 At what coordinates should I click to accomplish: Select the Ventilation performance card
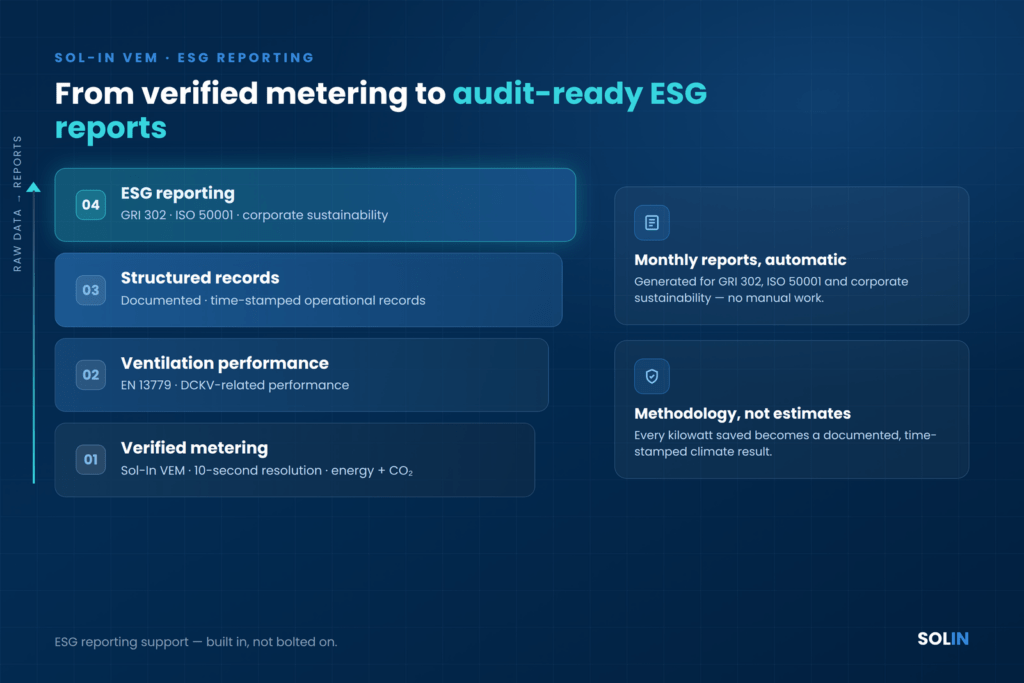(x=302, y=375)
